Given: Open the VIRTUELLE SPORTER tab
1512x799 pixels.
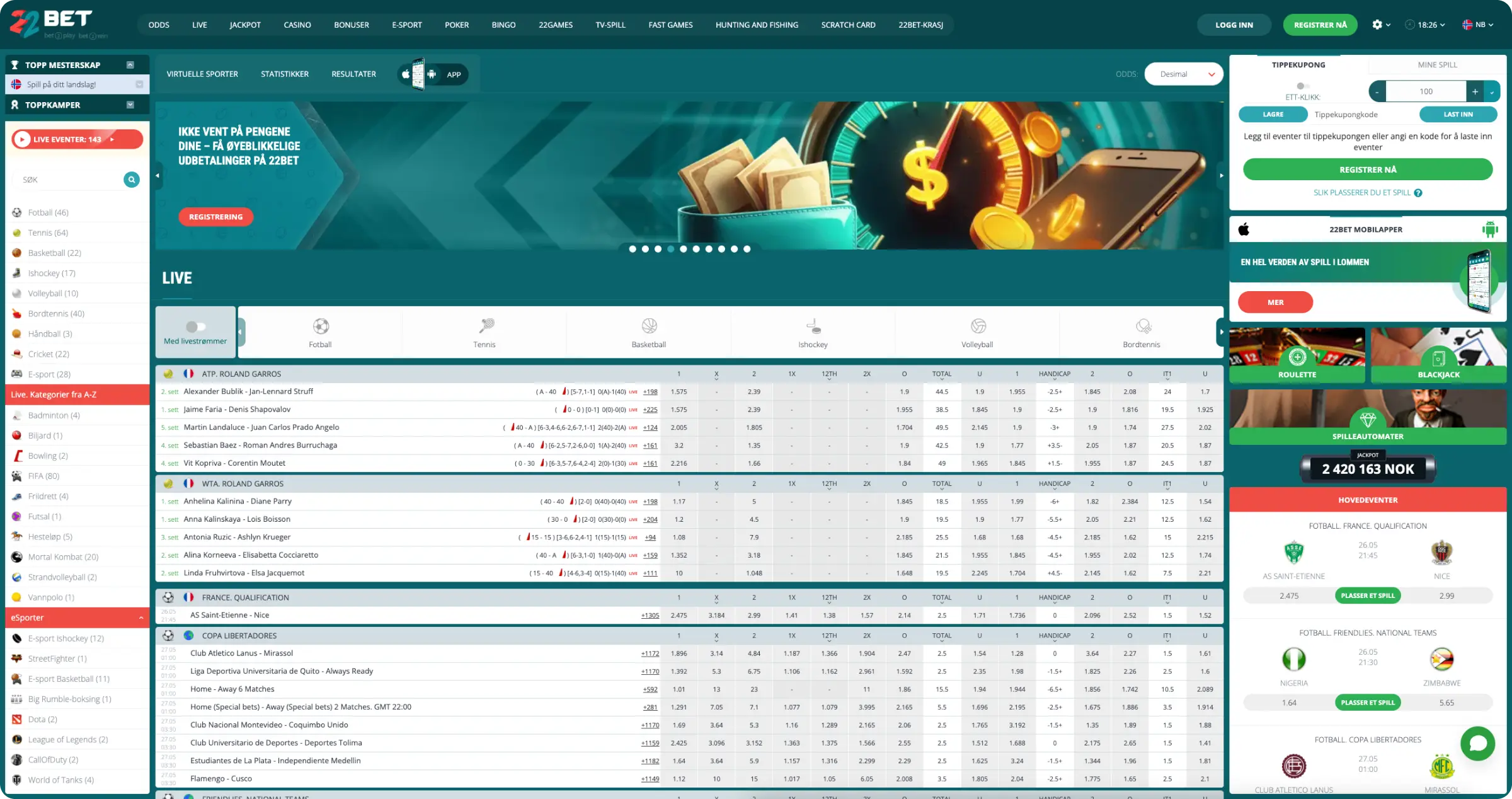Looking at the screenshot, I should 202,74.
